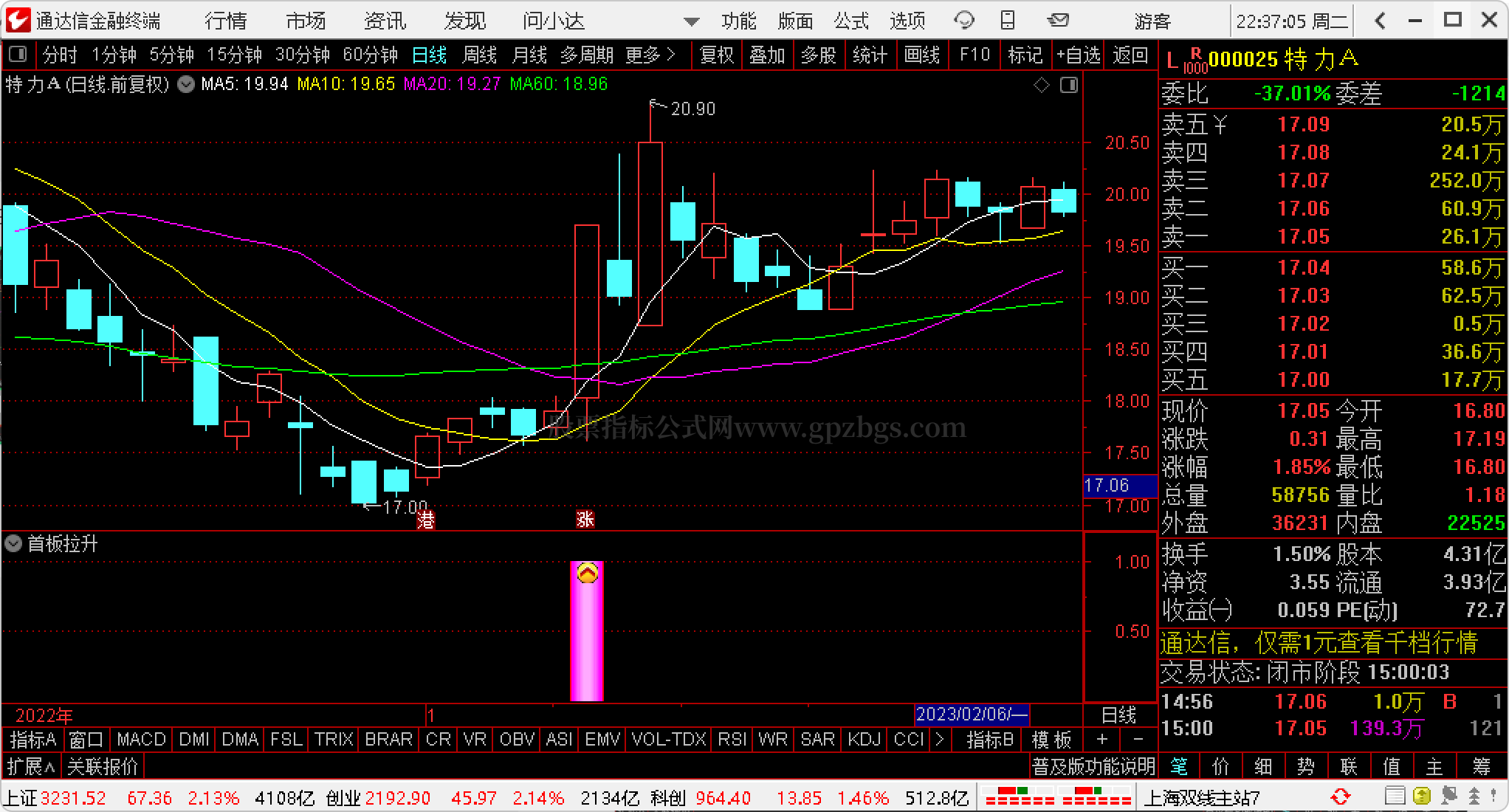The width and height of the screenshot is (1509, 812).
Task: Click the 画线 drawing button
Action: (922, 55)
